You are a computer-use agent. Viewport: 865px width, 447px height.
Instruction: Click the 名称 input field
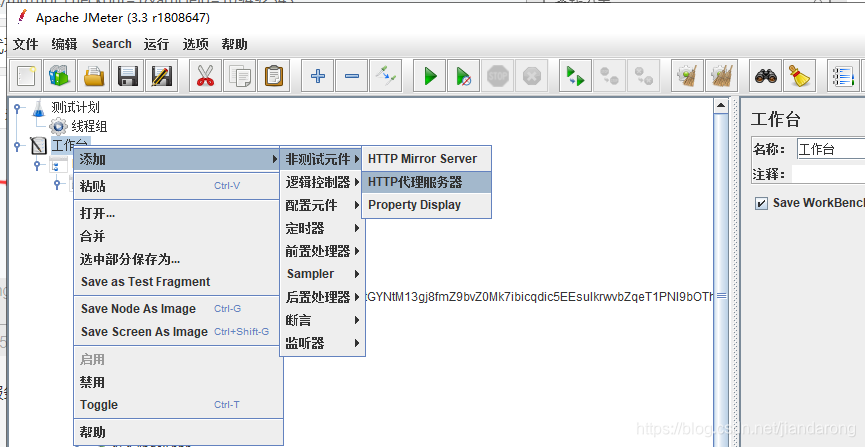(x=831, y=149)
